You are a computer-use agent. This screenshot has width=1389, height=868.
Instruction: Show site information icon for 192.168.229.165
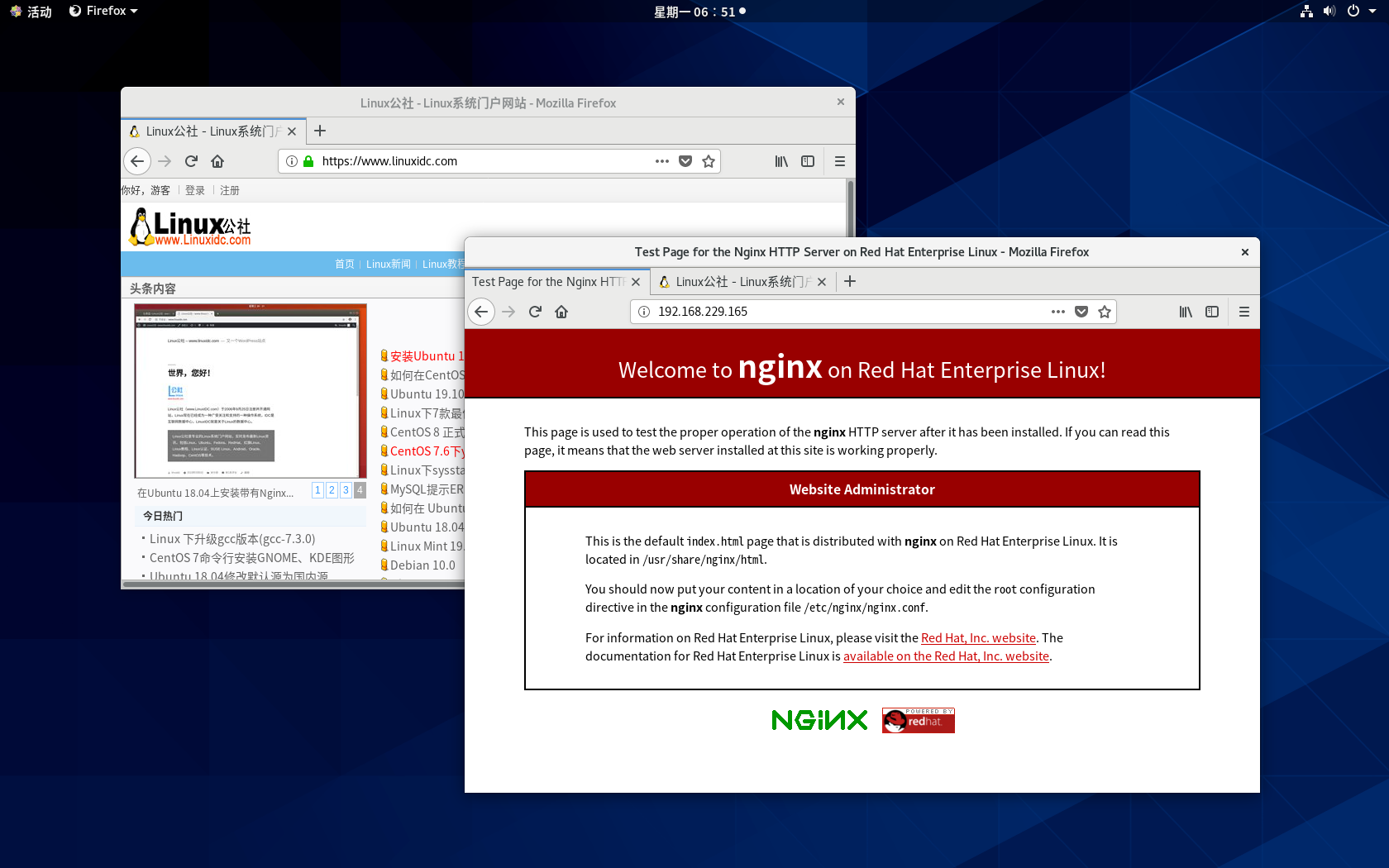pyautogui.click(x=644, y=312)
